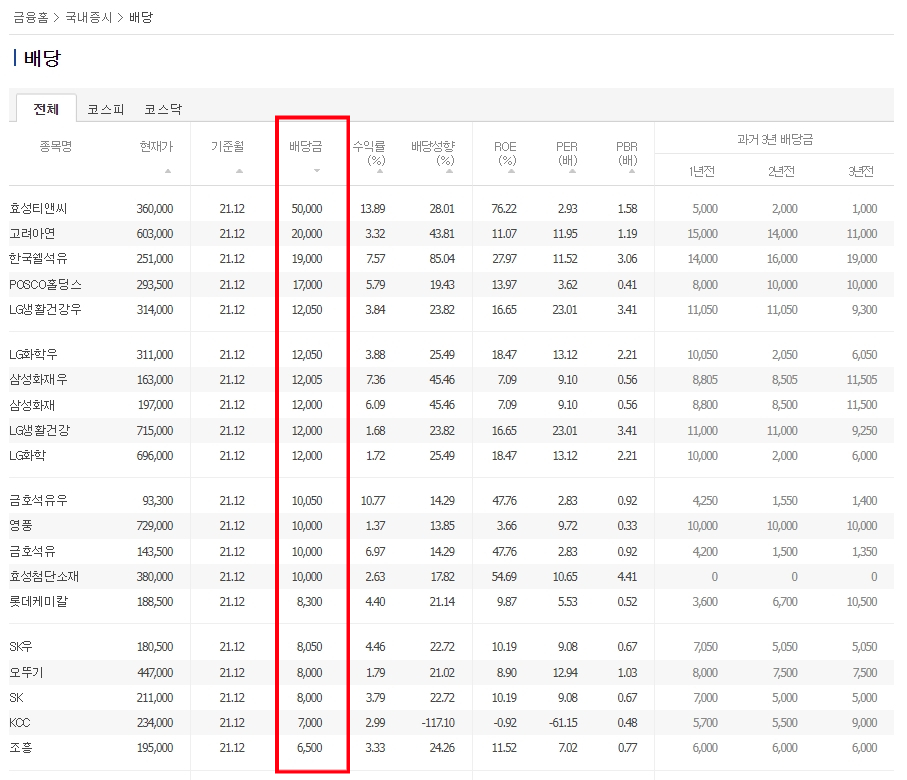Click the 1년전 sub-header
This screenshot has height=780, width=907.
click(702, 171)
